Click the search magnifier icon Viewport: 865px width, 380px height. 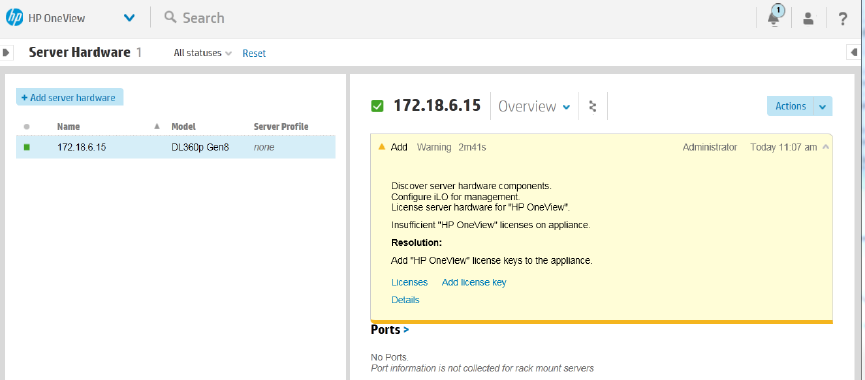[170, 18]
